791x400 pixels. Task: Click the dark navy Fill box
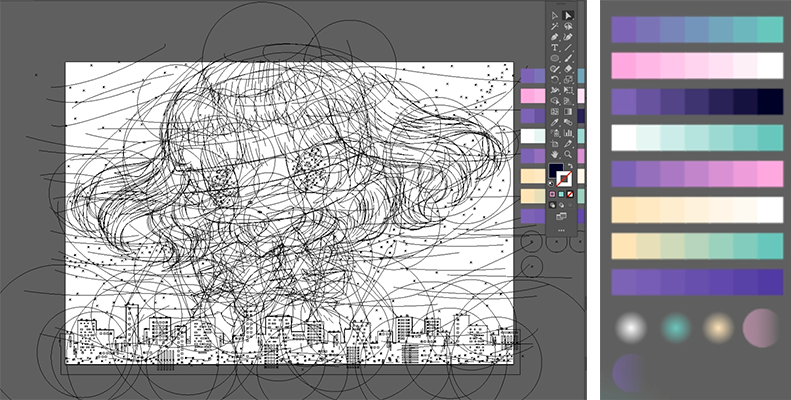click(554, 169)
